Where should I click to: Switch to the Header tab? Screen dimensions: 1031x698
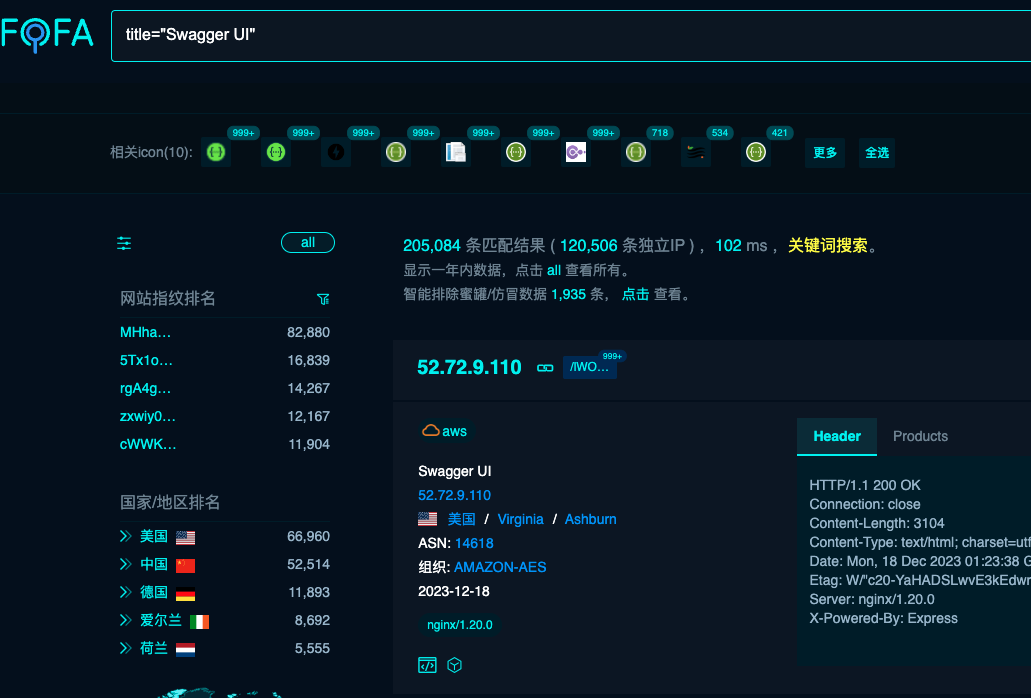[x=837, y=436]
